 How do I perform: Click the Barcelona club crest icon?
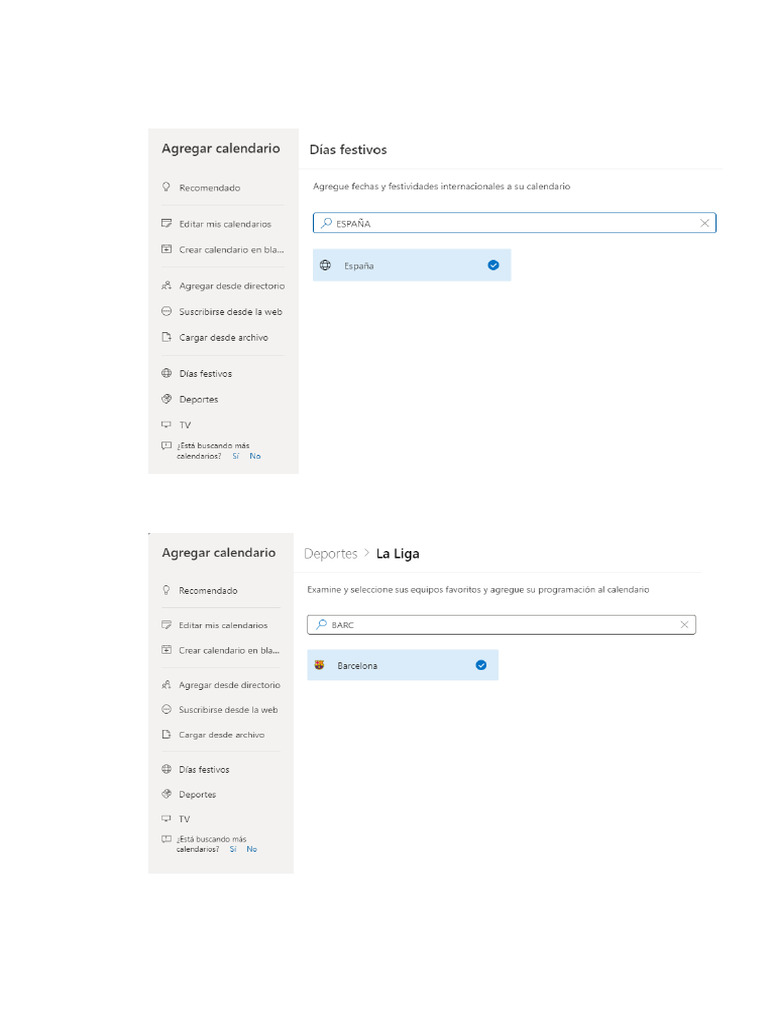[319, 665]
